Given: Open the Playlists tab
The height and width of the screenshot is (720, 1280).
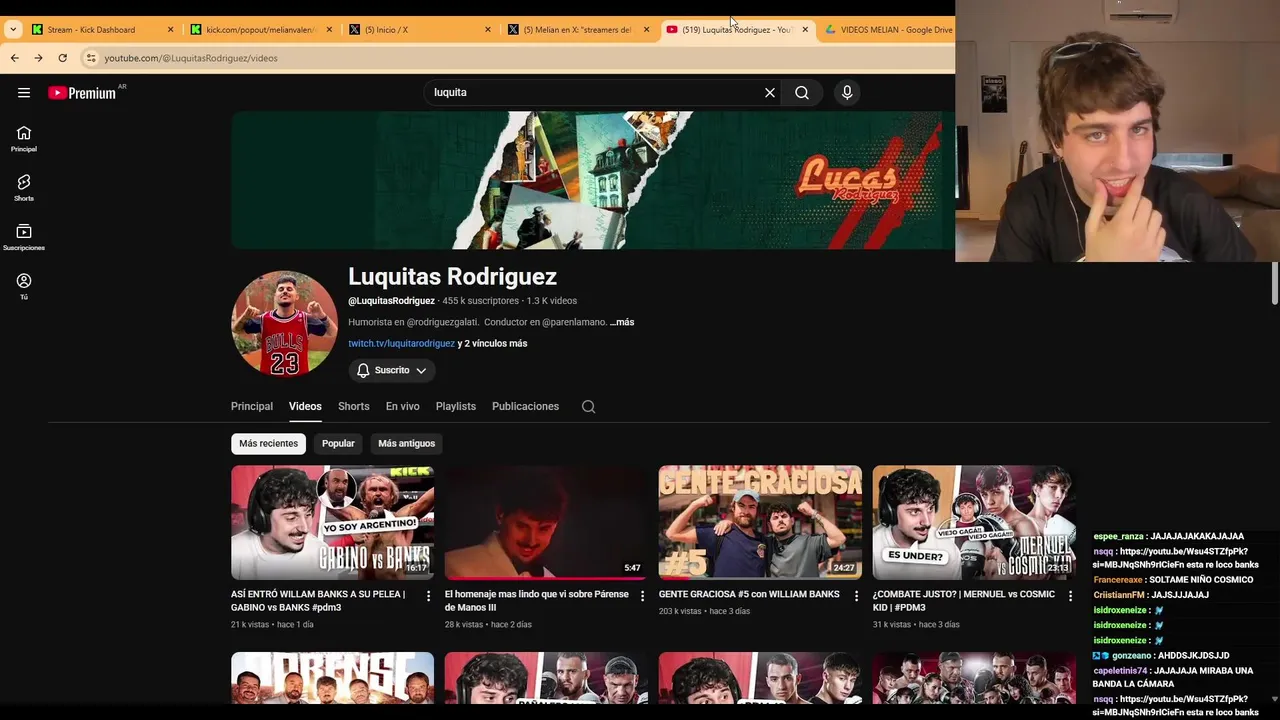Looking at the screenshot, I should point(456,406).
